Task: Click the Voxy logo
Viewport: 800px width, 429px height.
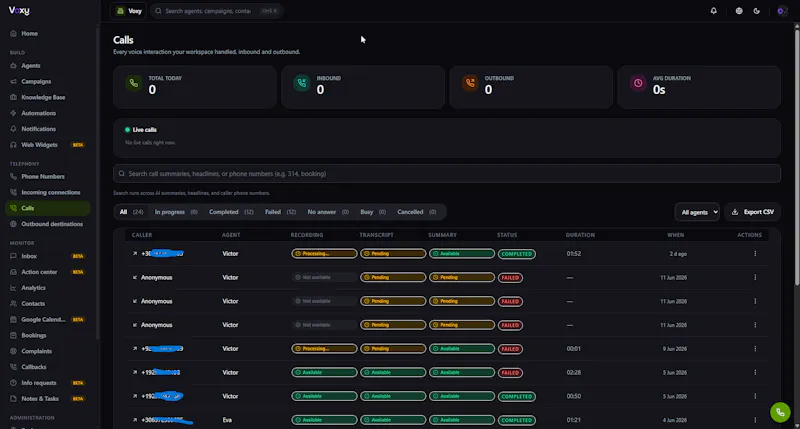Action: (19, 11)
